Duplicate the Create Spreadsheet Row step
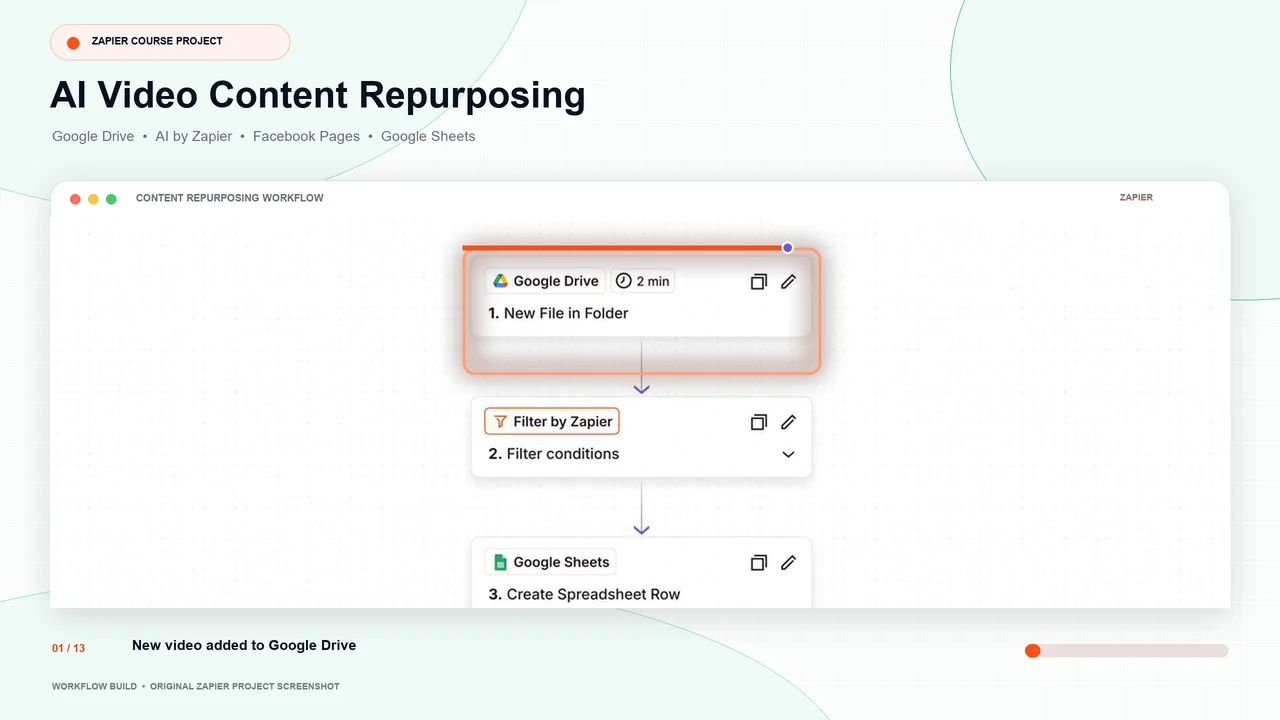Screen dimensions: 1280x720 tap(758, 563)
